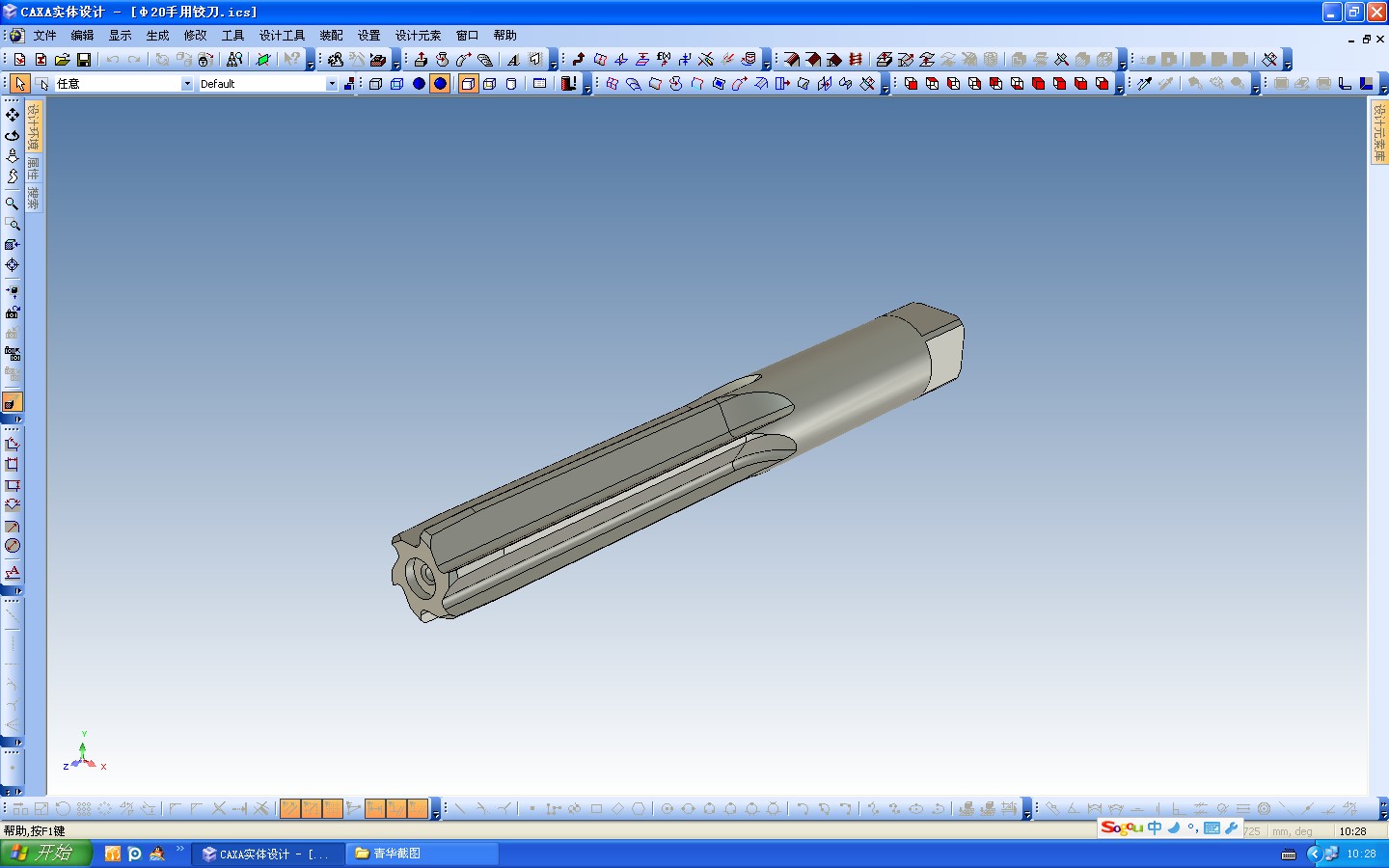
Task: Click the Sogou input method logo
Action: tap(1122, 828)
